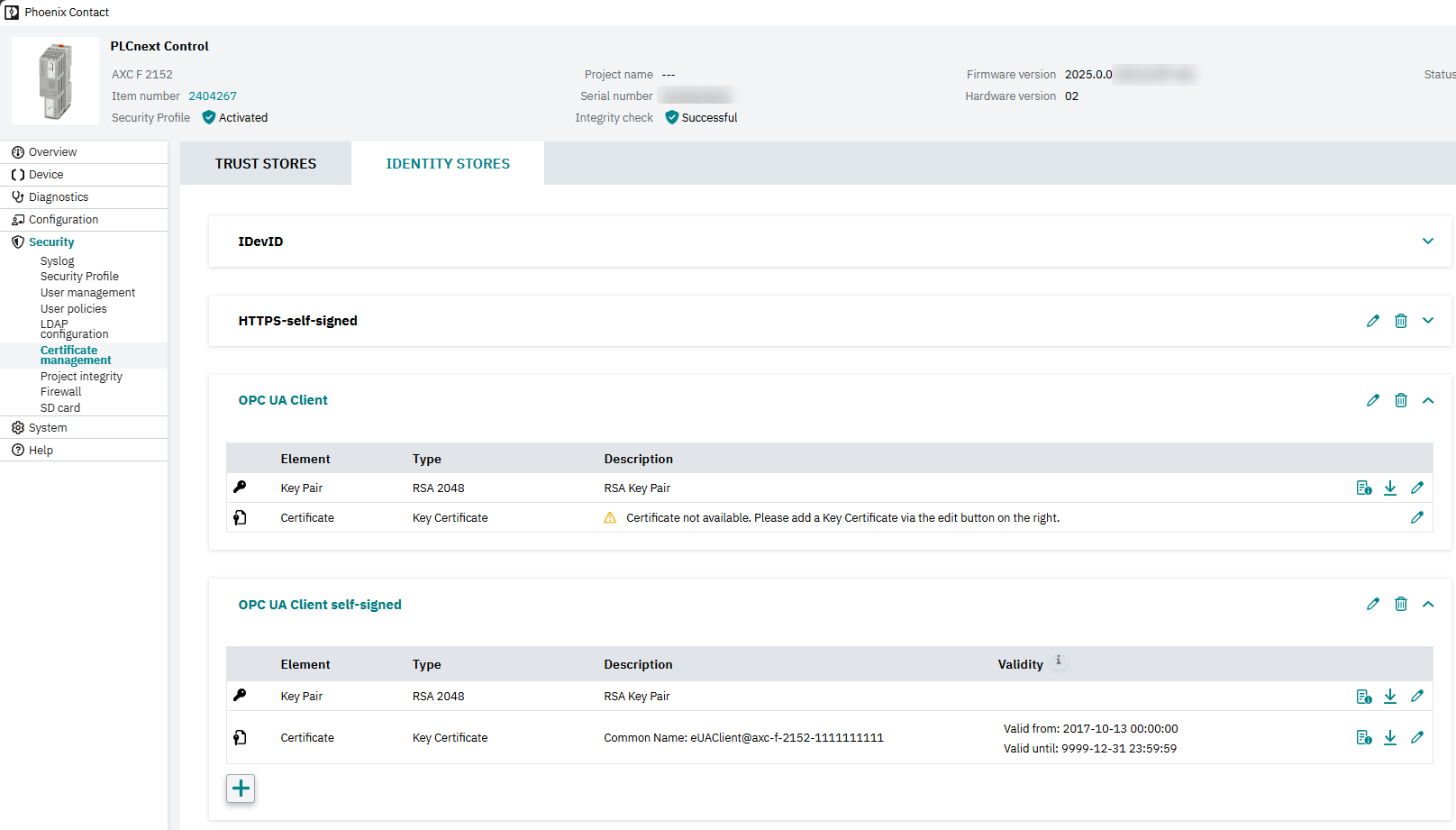The image size is (1456, 830).
Task: Click item number link 2404267
Action: pos(213,96)
